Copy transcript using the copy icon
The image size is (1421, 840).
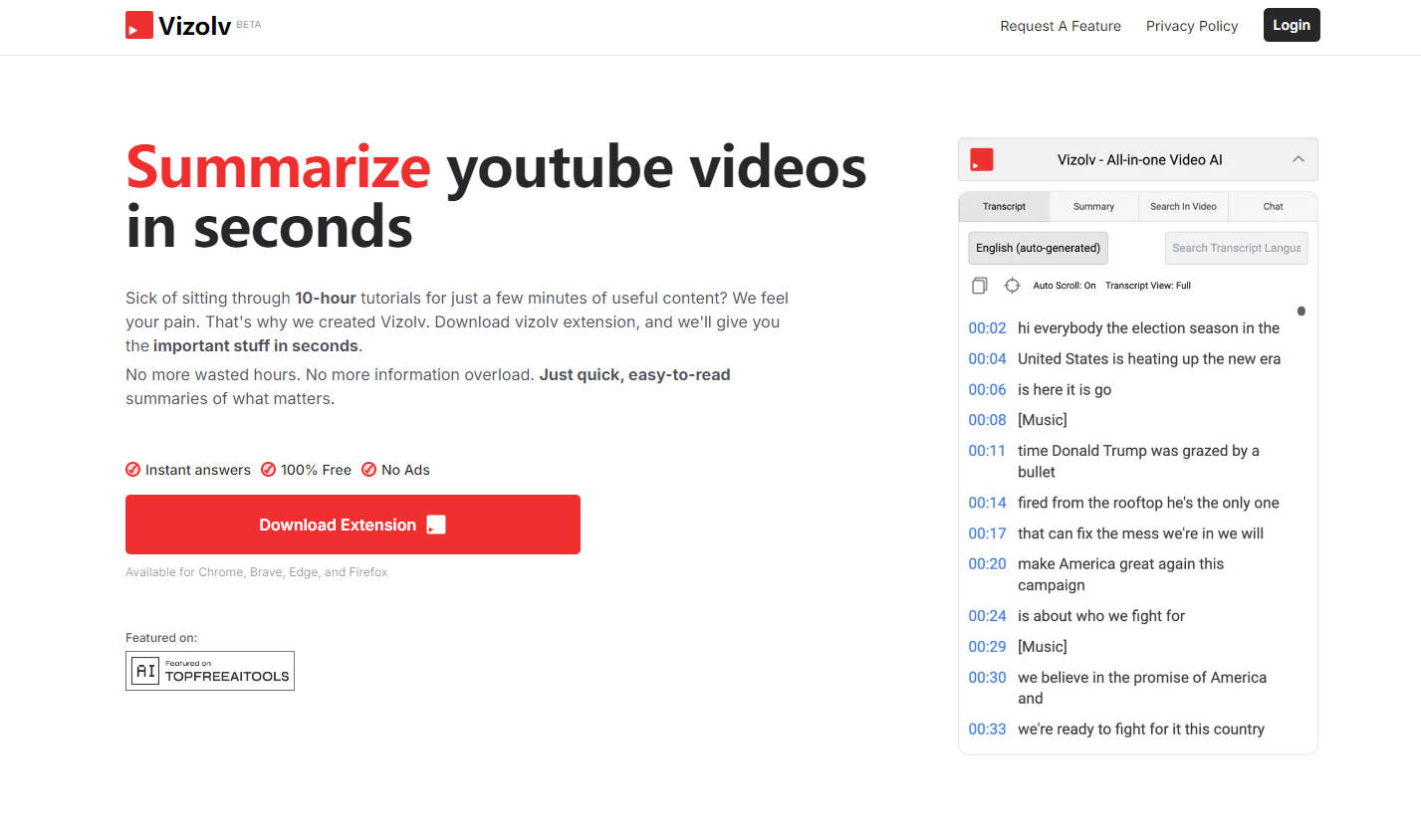pos(979,286)
